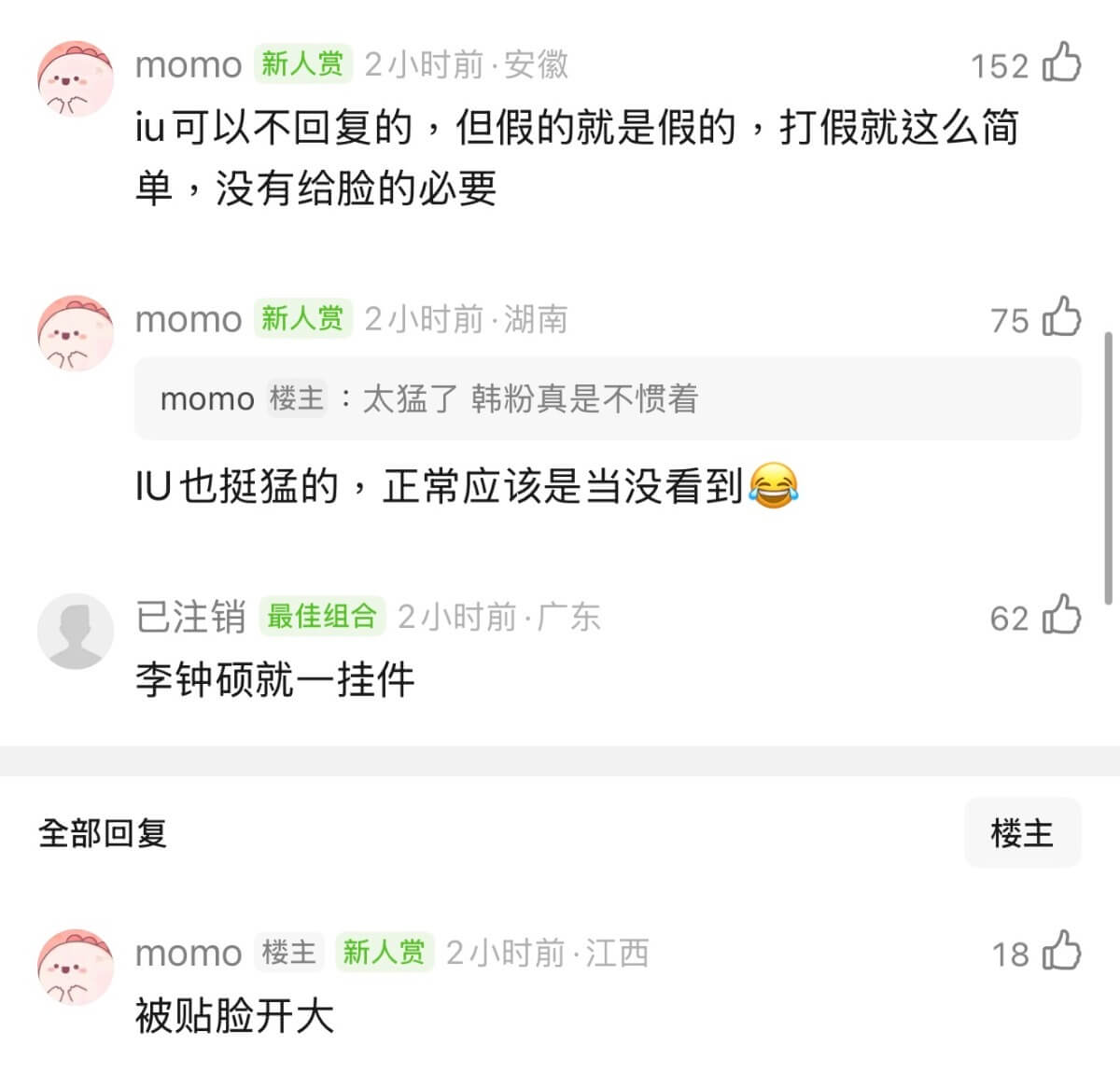Viewport: 1120px width, 1087px height.
Task: Tap the 新人赏 badge on 安徽 comment
Action: (x=302, y=63)
